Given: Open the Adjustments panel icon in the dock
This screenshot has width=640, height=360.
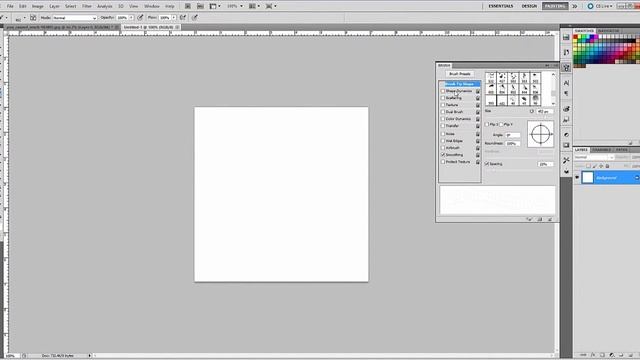Looking at the screenshot, I should point(566,135).
